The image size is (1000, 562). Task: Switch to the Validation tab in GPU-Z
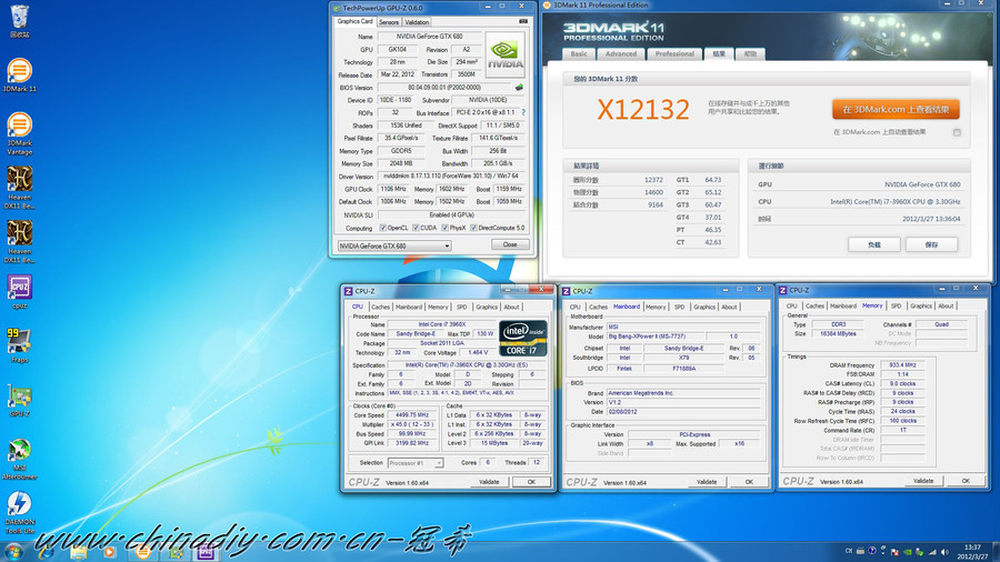(x=416, y=22)
